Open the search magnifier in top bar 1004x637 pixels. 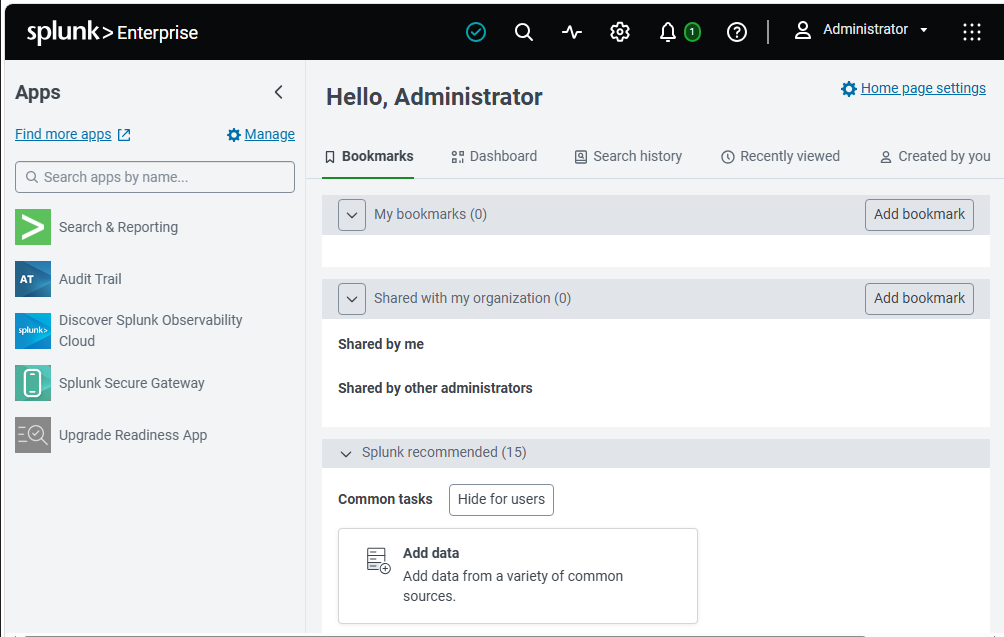[x=524, y=31]
